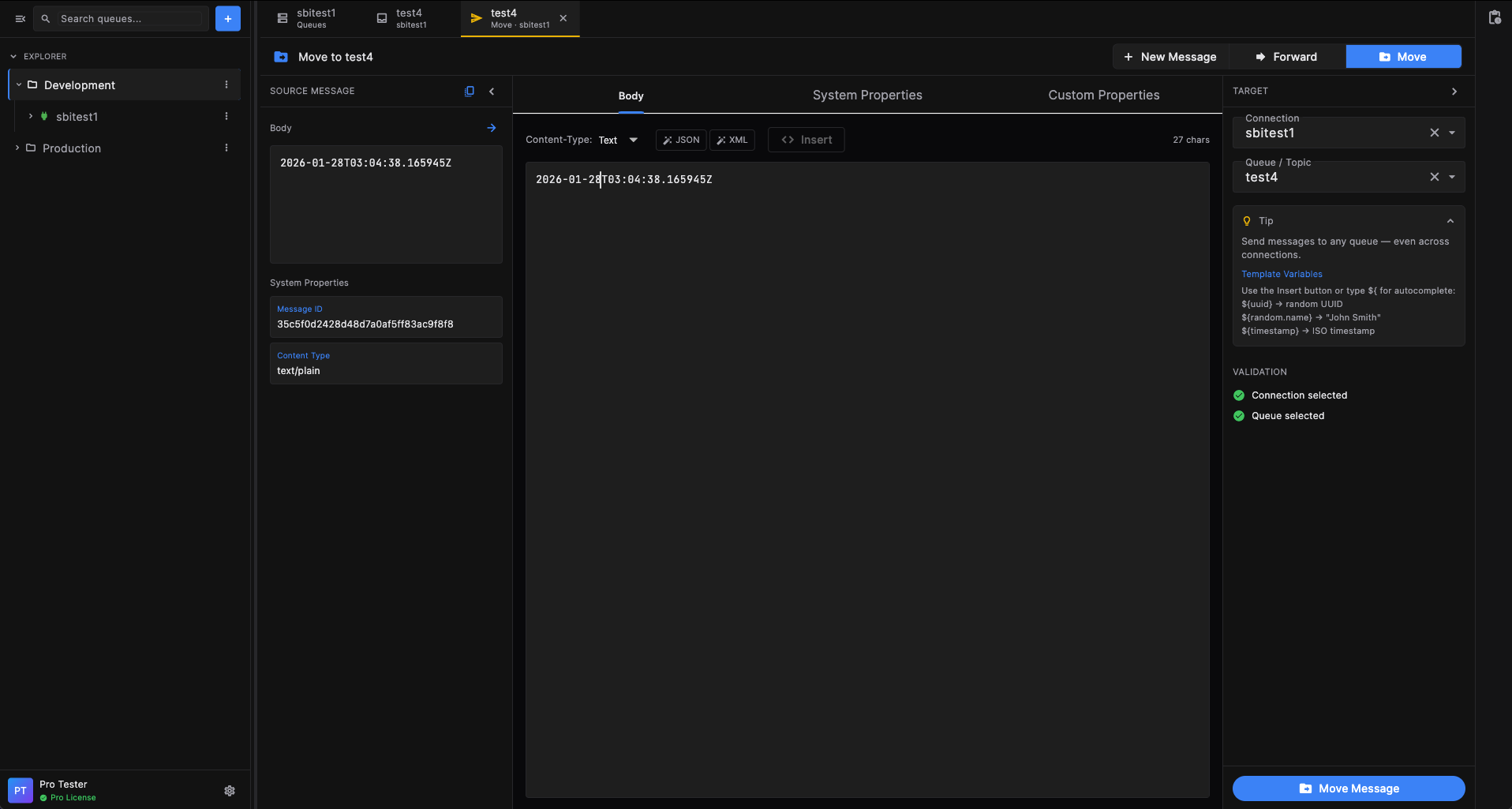Viewport: 1512px width, 809px height.
Task: Format body as XML
Action: click(x=732, y=140)
